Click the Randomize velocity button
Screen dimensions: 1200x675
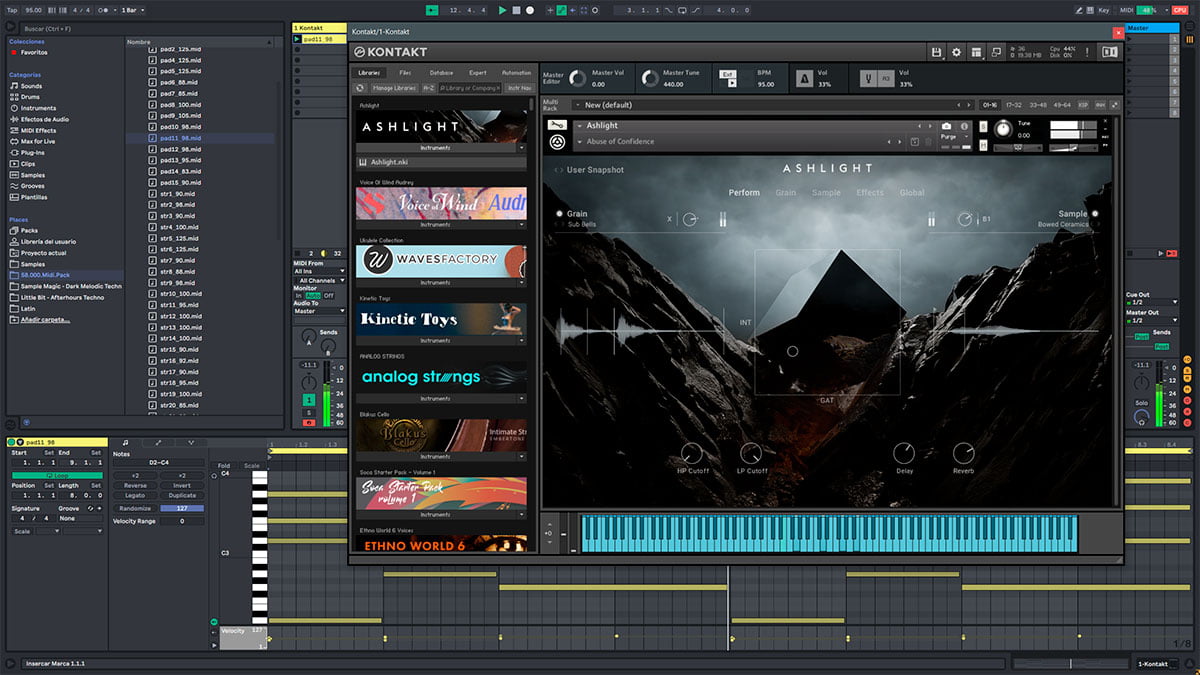(135, 508)
